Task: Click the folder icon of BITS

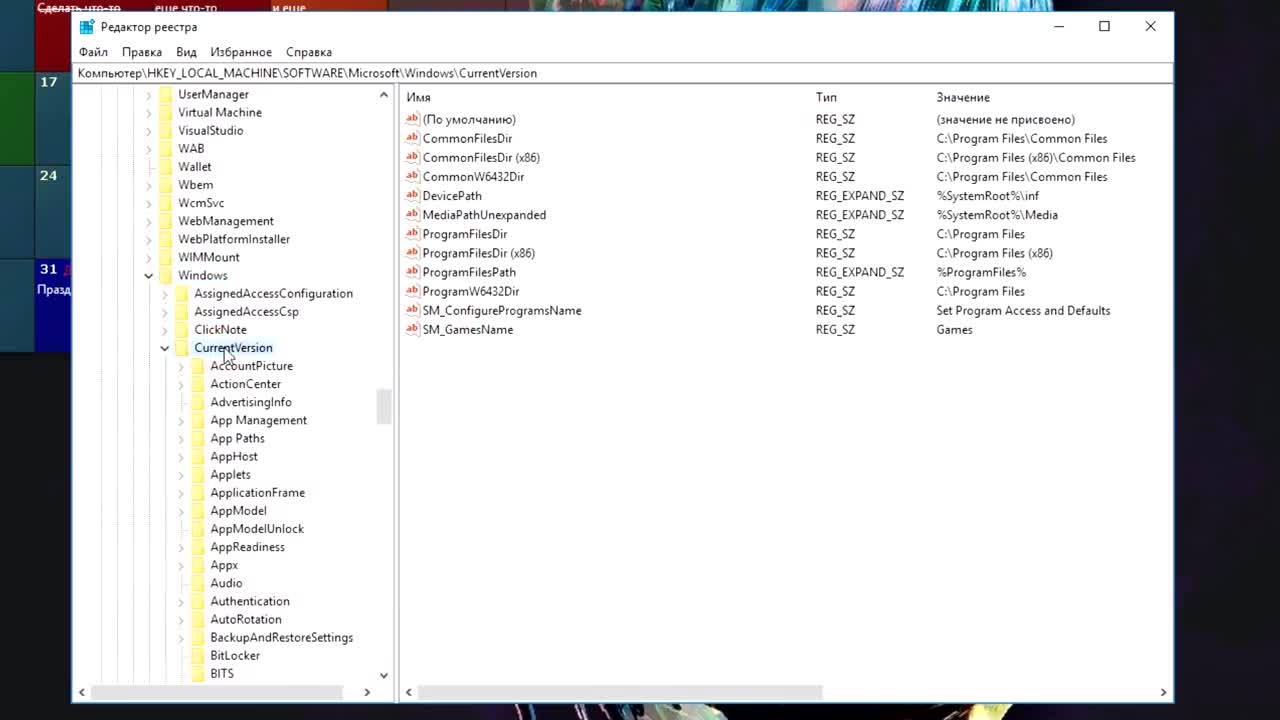Action: [197, 674]
